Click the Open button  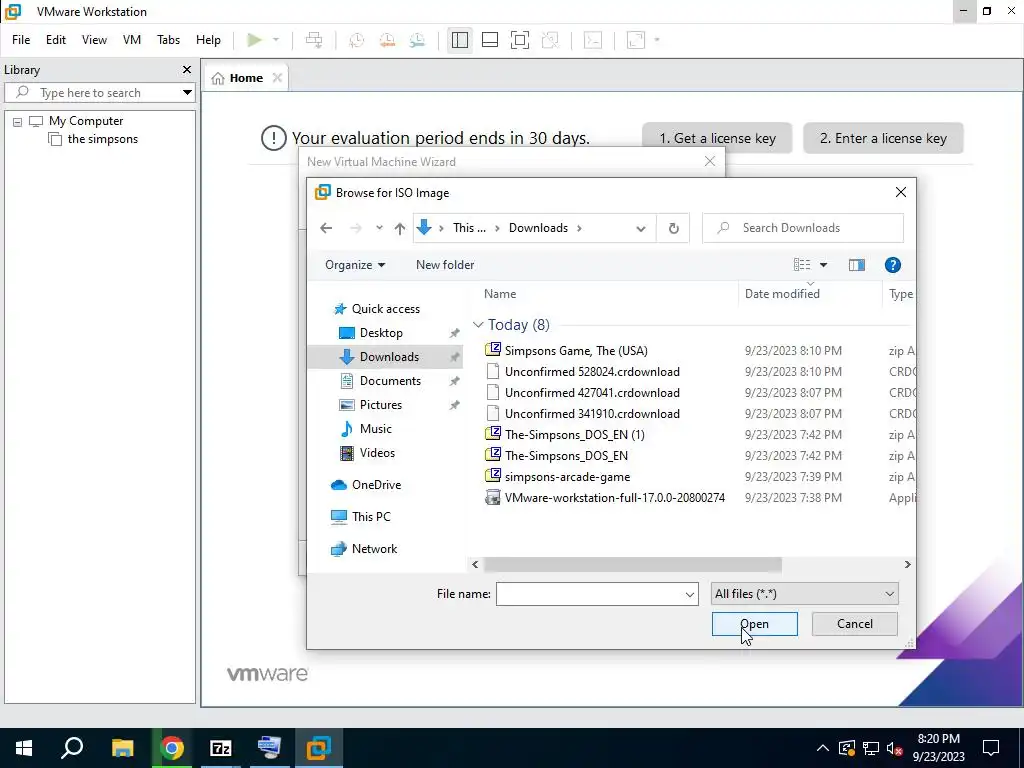[754, 624]
